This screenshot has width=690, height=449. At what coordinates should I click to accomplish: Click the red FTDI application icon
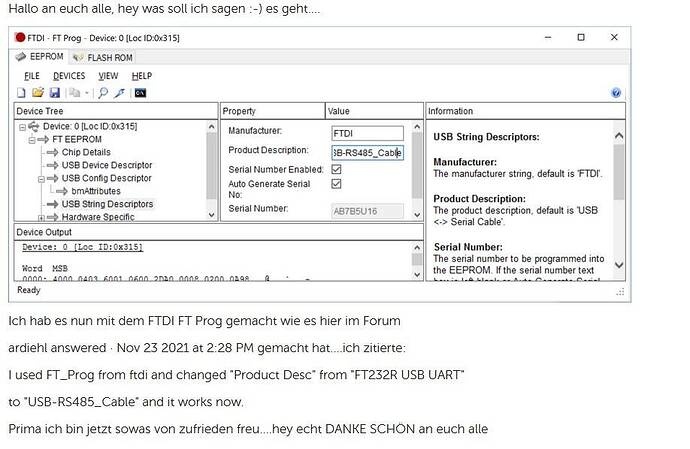20,37
